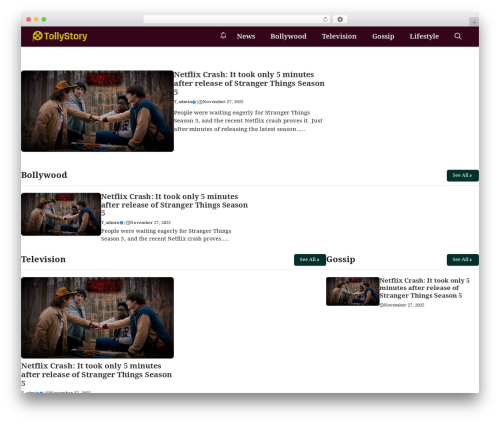
Task: Click Bollywood section article thumbnail
Action: (x=61, y=214)
